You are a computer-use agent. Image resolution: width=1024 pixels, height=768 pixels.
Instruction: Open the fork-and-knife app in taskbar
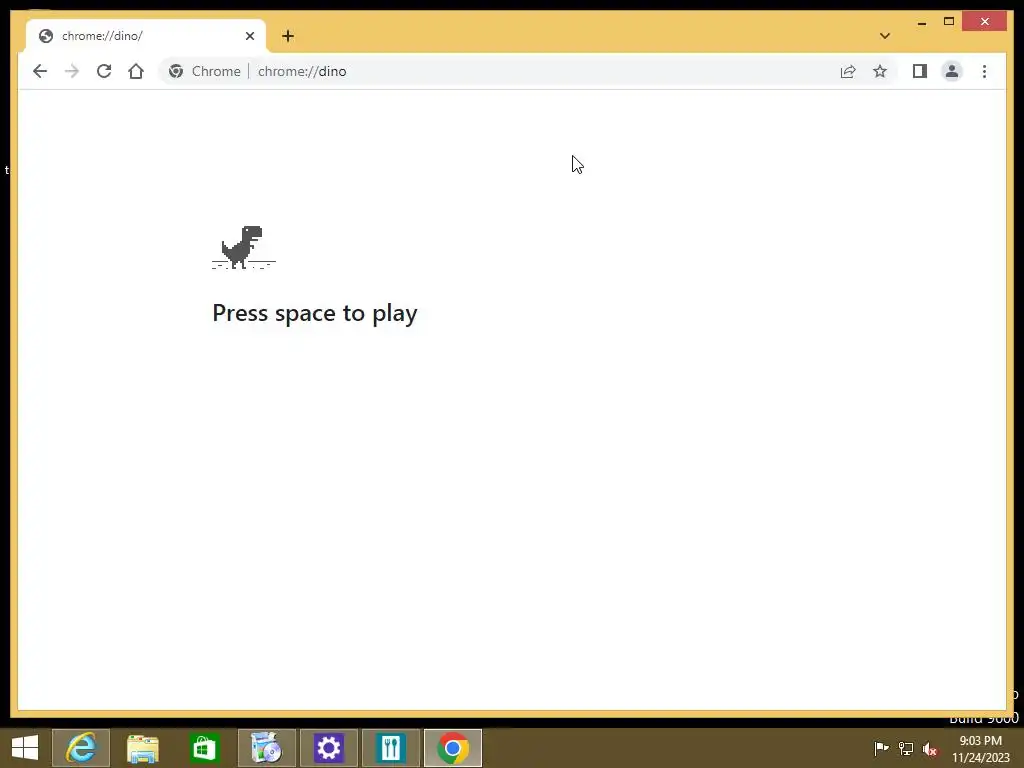click(x=391, y=748)
